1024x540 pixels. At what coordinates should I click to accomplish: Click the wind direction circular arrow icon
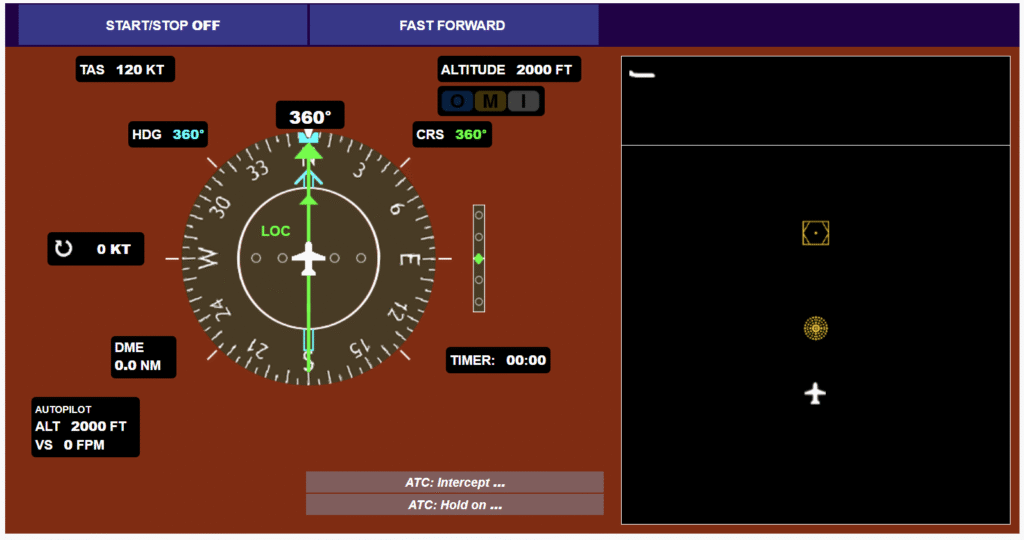tap(64, 249)
